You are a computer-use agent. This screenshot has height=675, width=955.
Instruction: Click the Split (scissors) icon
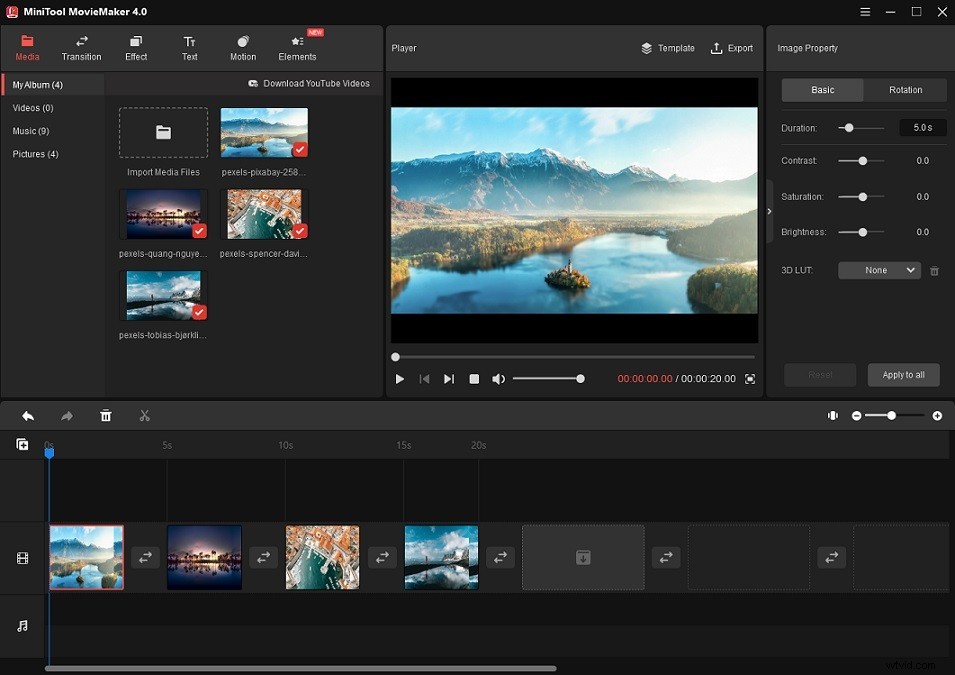pos(144,415)
